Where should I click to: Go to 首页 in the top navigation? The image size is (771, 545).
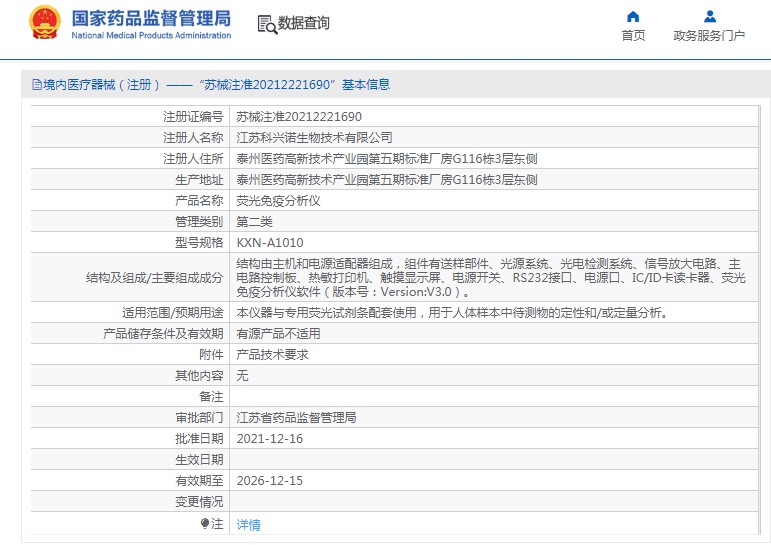point(633,36)
